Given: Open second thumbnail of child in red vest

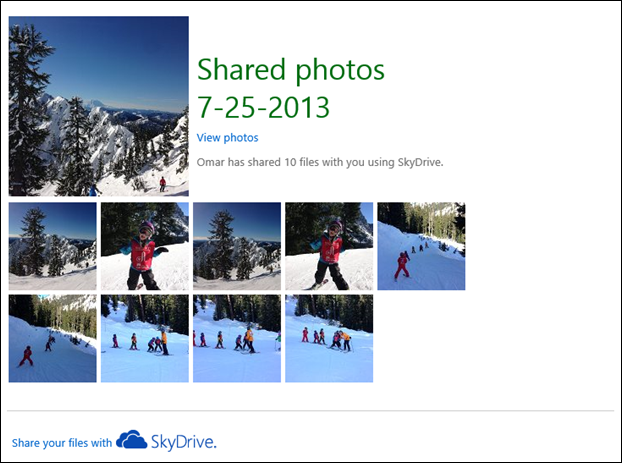Looking at the screenshot, I should pyautogui.click(x=145, y=246).
